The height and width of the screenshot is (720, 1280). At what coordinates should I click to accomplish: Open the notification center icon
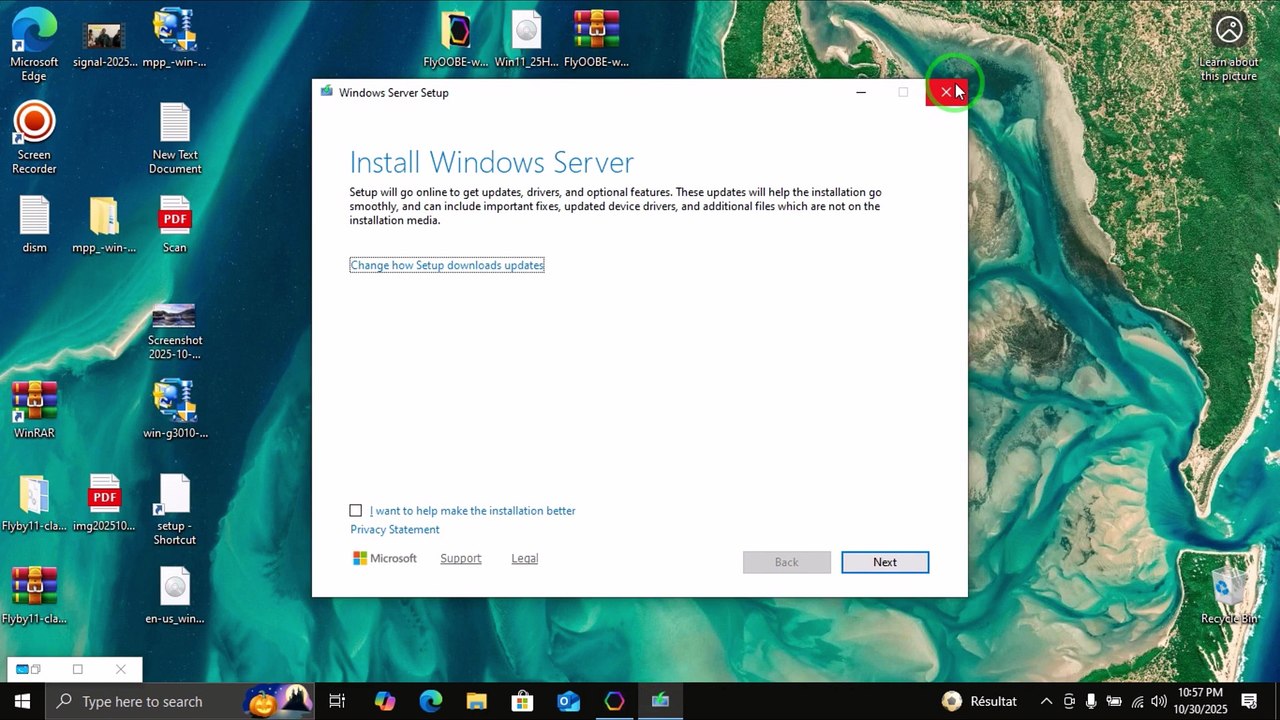coord(1249,701)
